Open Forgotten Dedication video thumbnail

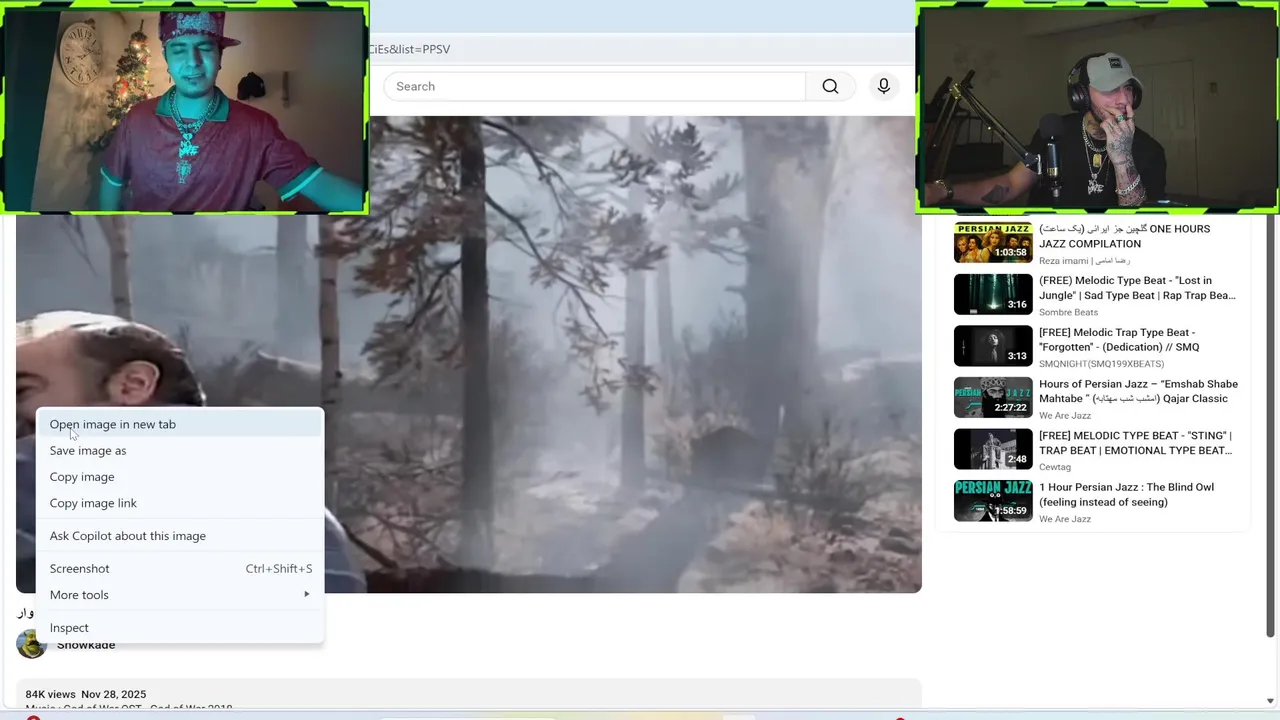[x=993, y=346]
